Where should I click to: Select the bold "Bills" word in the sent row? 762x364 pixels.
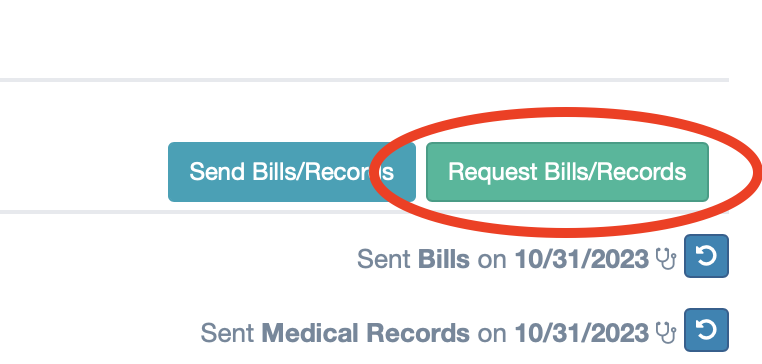tap(444, 259)
